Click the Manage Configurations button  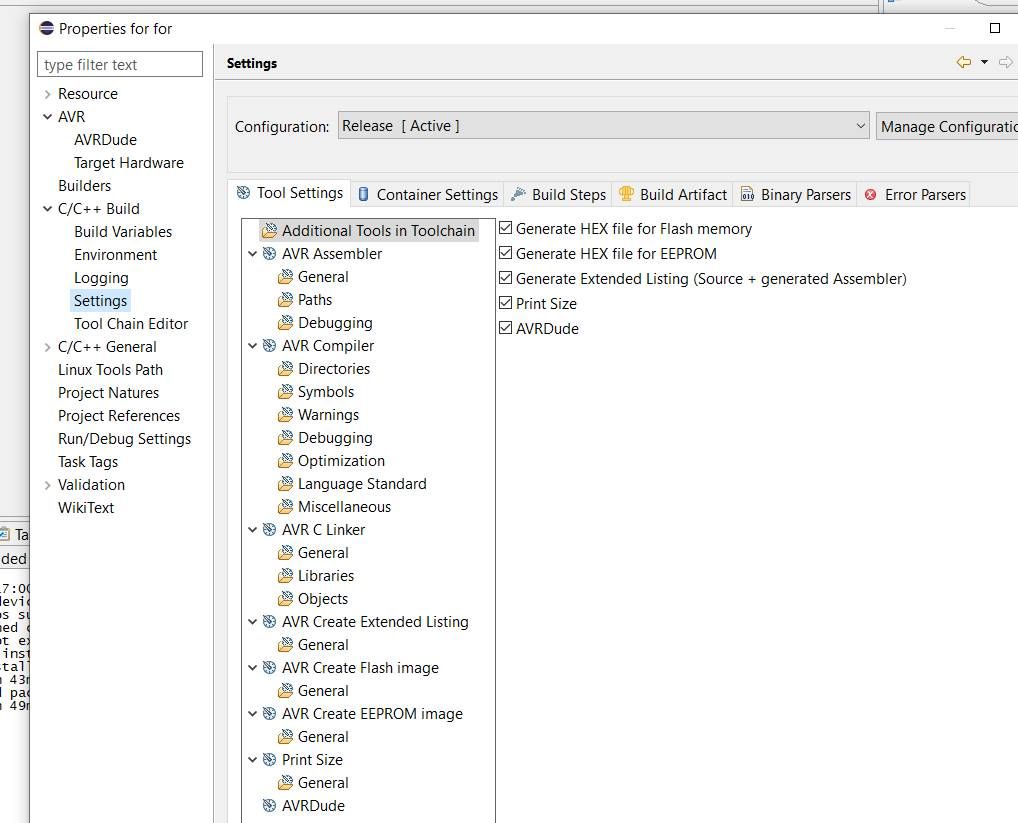pos(947,127)
